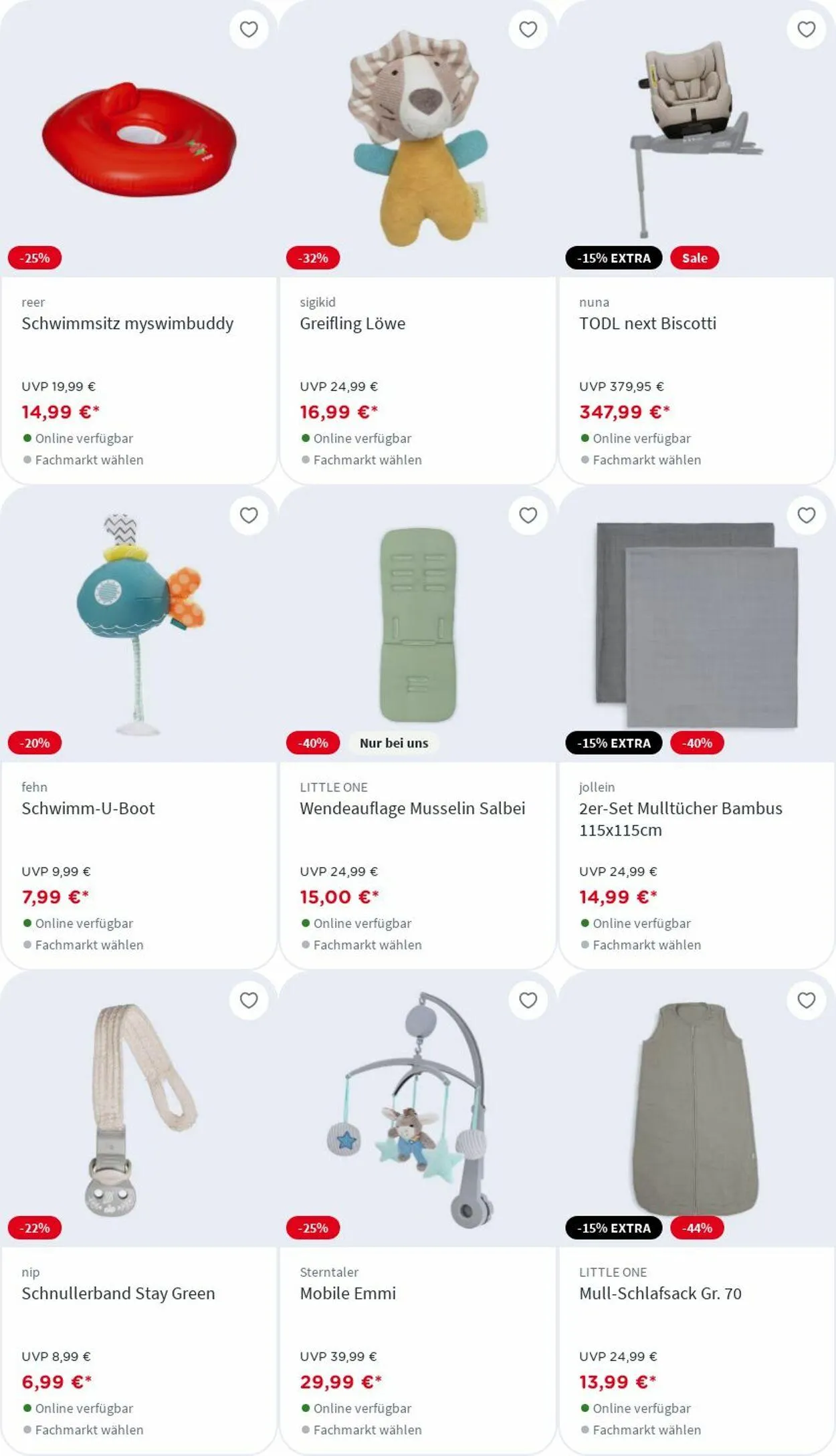This screenshot has width=836, height=1456.
Task: Click -15% EXTRA badge on Mull-Schlafsack
Action: point(613,1227)
